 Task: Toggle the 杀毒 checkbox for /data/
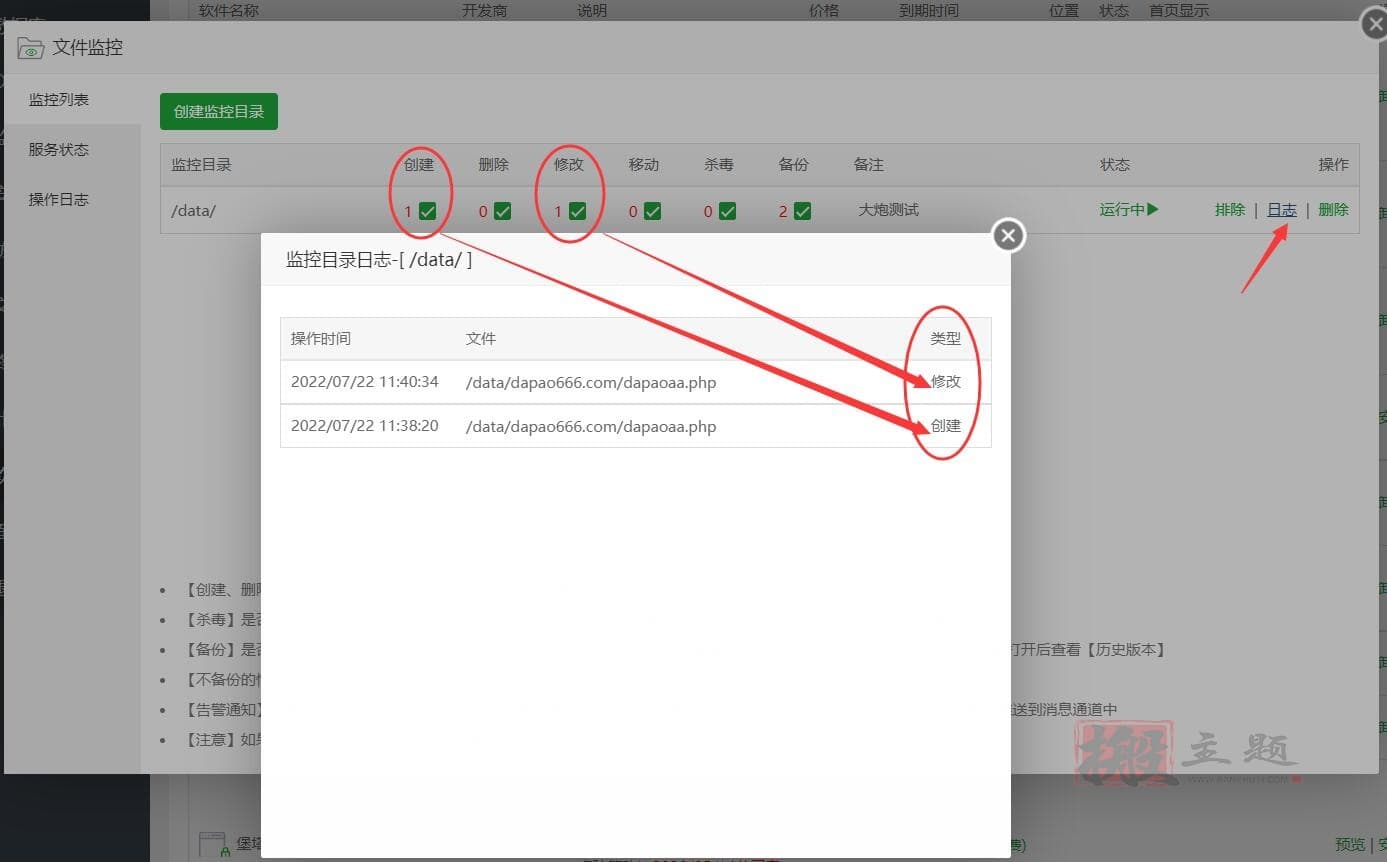(x=727, y=211)
